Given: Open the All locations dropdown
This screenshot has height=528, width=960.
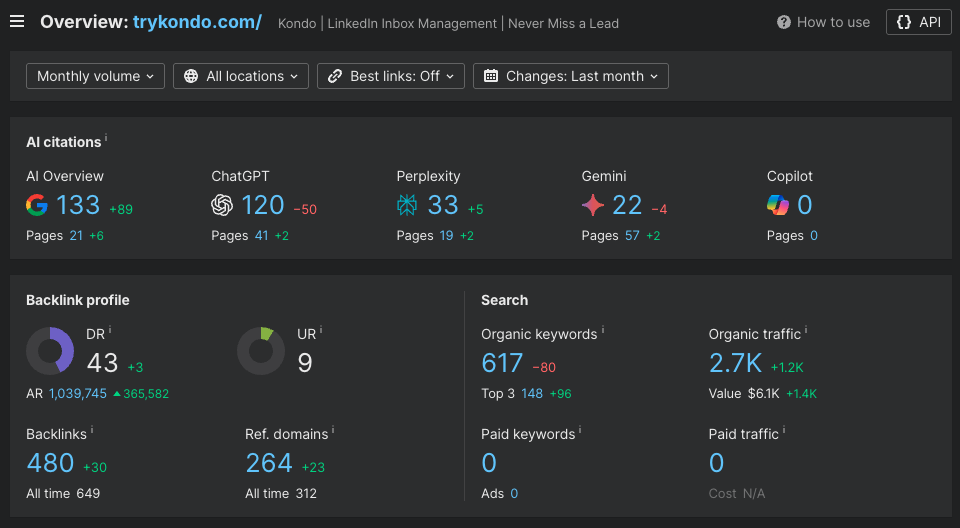Looking at the screenshot, I should [241, 76].
